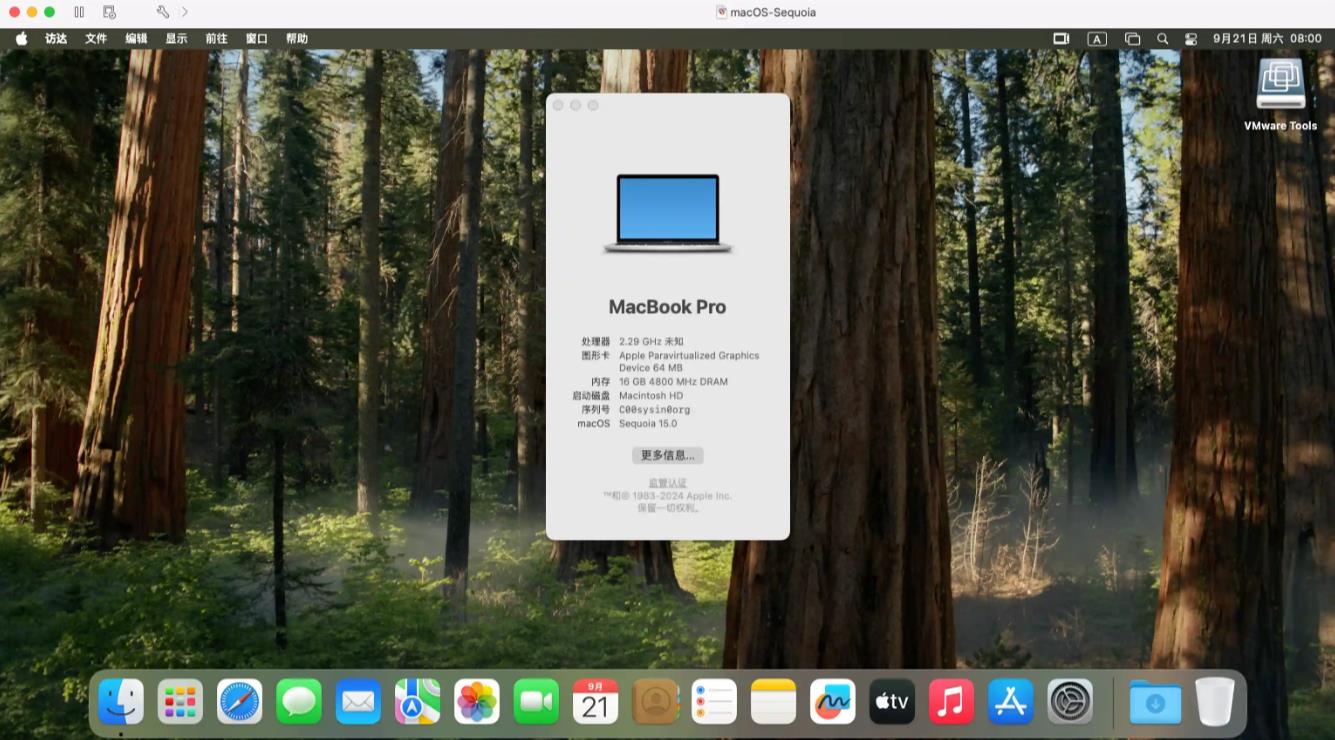The width and height of the screenshot is (1335, 740).
Task: Click 2.29 GHz 未知 processor text
Action: click(x=651, y=342)
